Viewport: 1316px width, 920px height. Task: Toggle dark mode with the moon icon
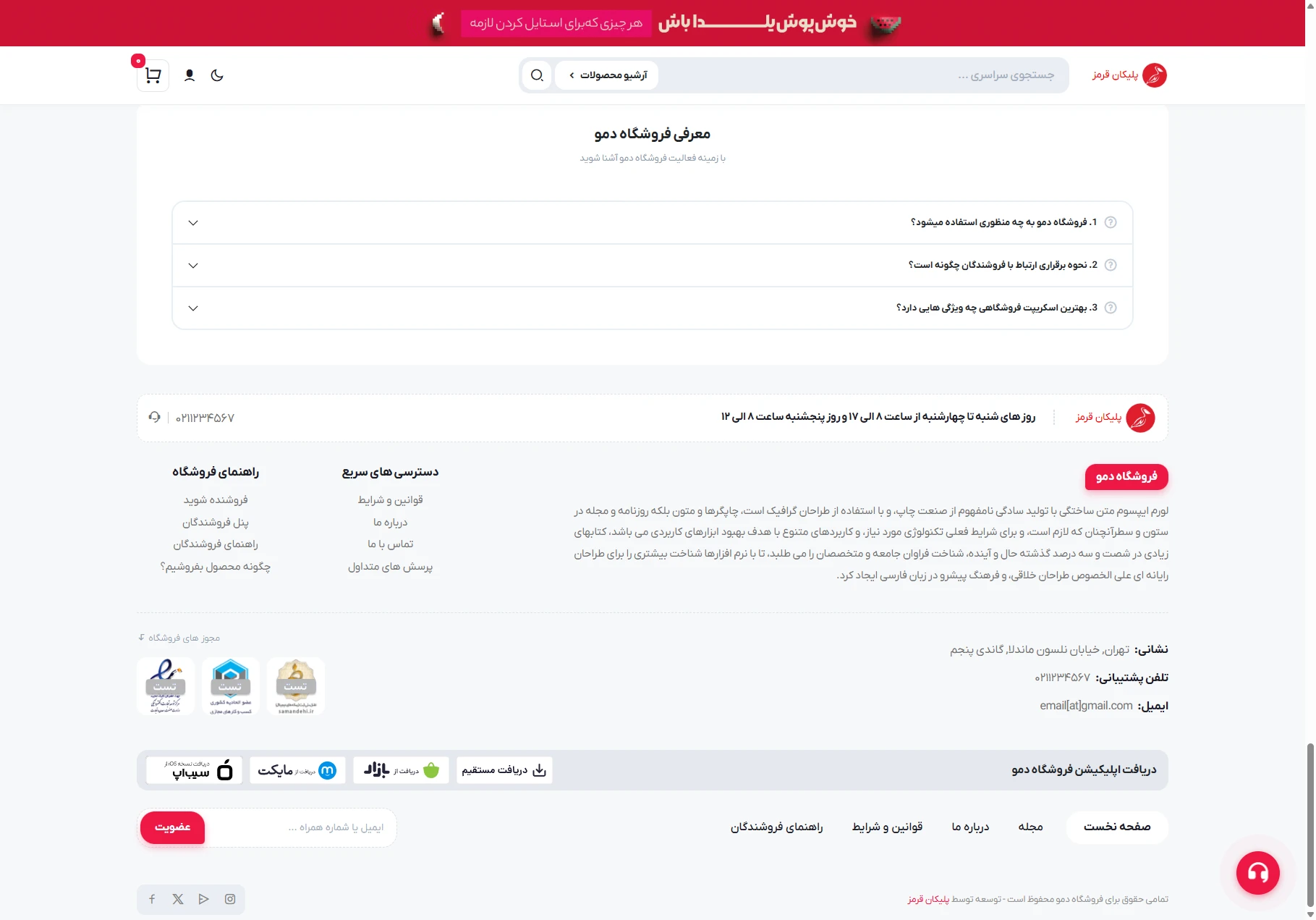(217, 75)
